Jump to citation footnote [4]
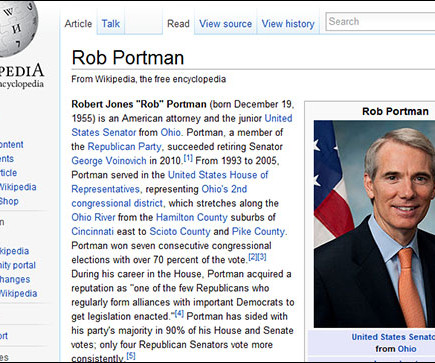 [179, 314]
